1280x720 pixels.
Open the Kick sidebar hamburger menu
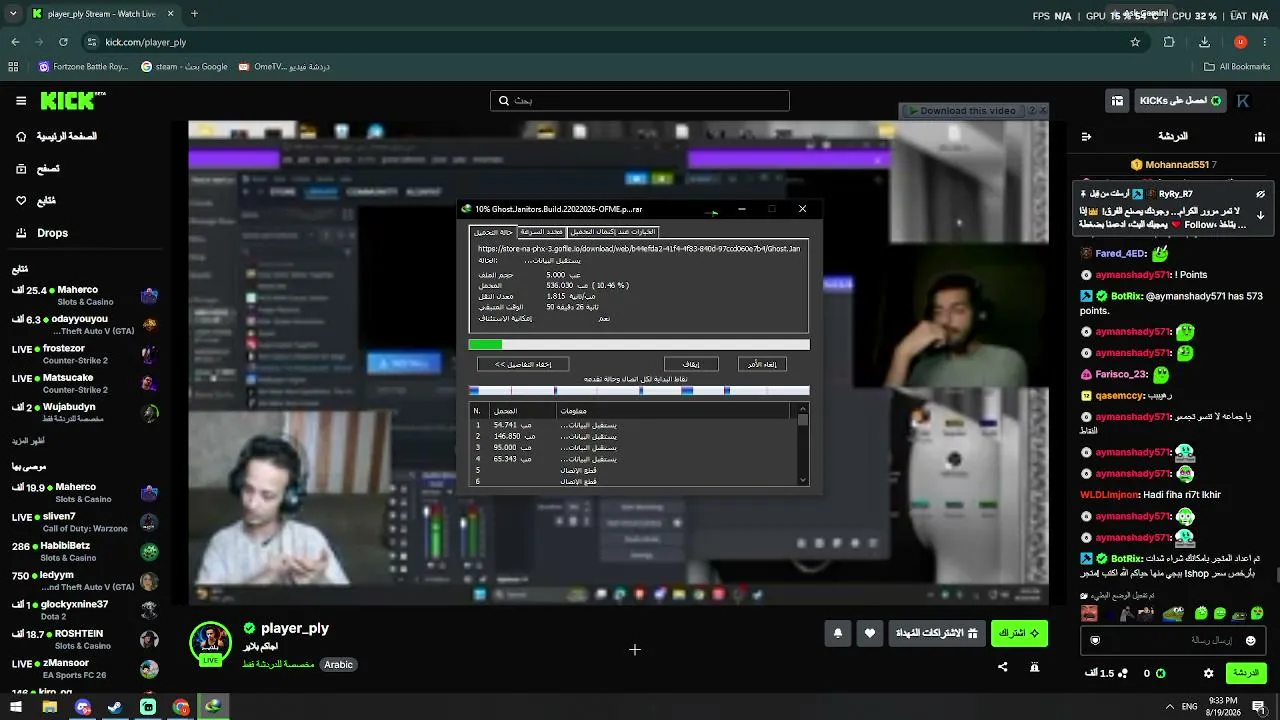coord(20,101)
